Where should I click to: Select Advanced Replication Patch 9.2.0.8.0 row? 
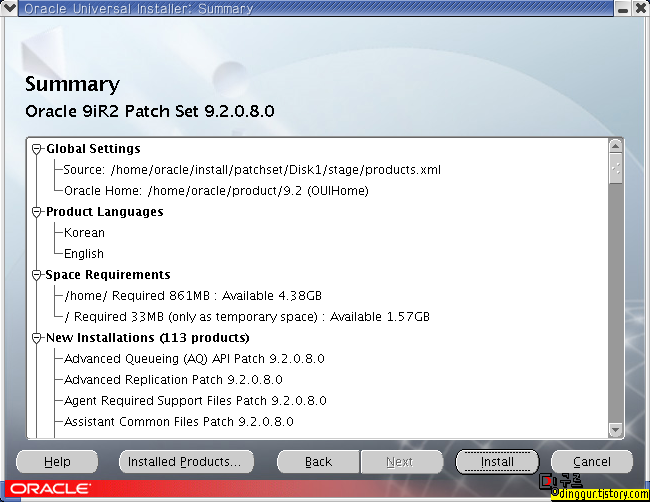coord(173,380)
